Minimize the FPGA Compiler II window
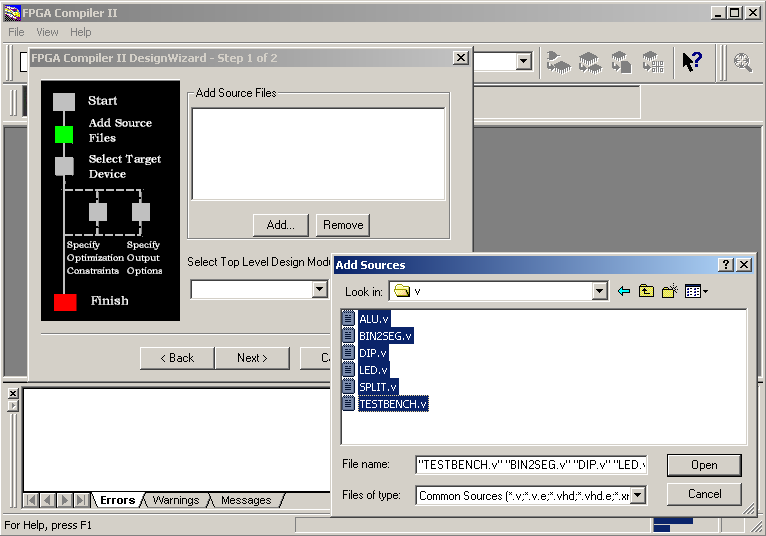This screenshot has width=766, height=536. coord(718,13)
